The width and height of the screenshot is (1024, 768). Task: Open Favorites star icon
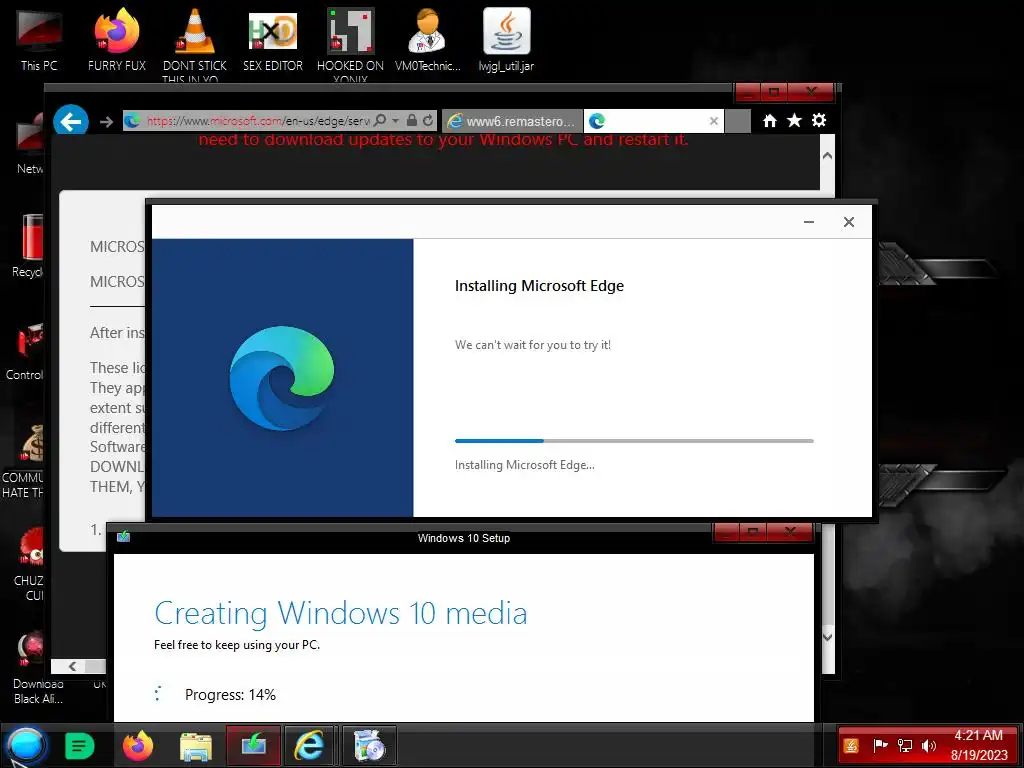tap(794, 120)
